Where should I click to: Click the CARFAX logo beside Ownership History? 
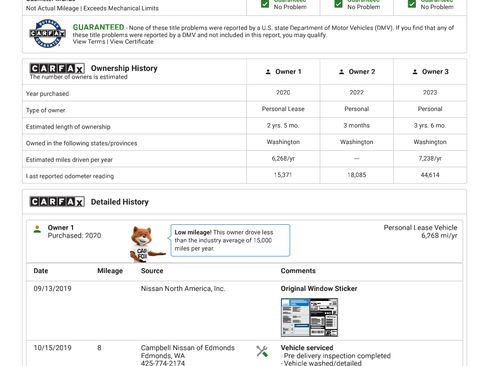[x=57, y=68]
